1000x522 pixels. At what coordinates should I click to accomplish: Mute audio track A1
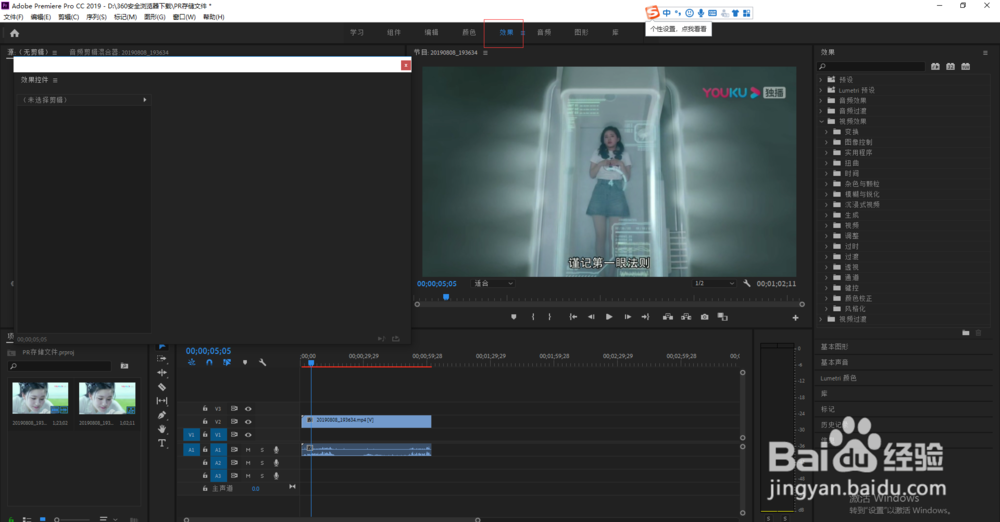click(248, 450)
